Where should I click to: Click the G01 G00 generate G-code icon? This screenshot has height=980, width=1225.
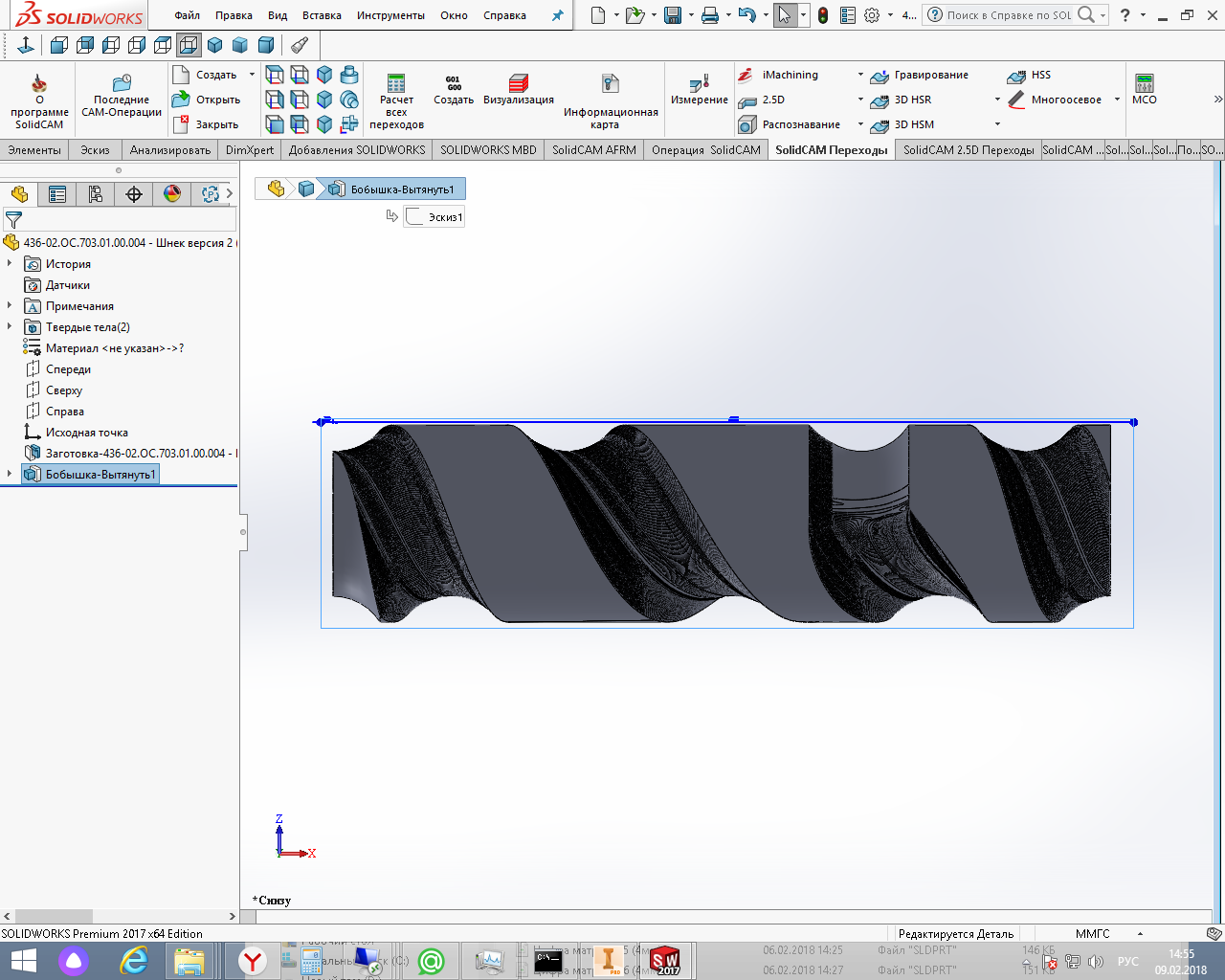tap(454, 89)
